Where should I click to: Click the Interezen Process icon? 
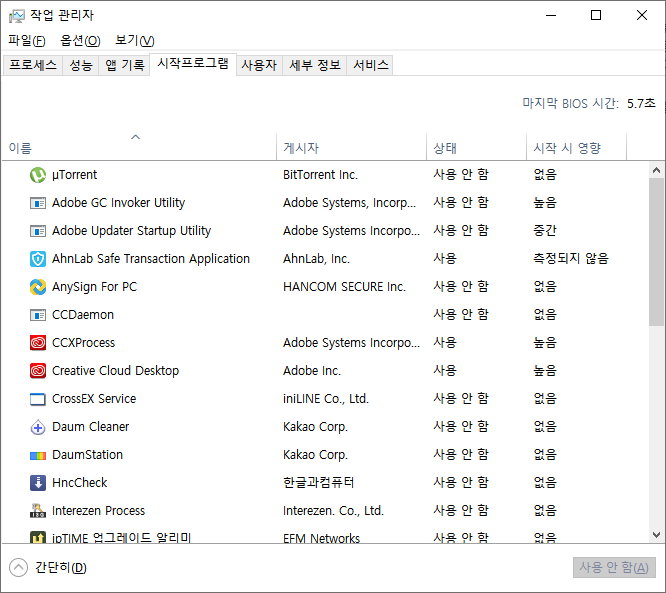click(x=38, y=511)
